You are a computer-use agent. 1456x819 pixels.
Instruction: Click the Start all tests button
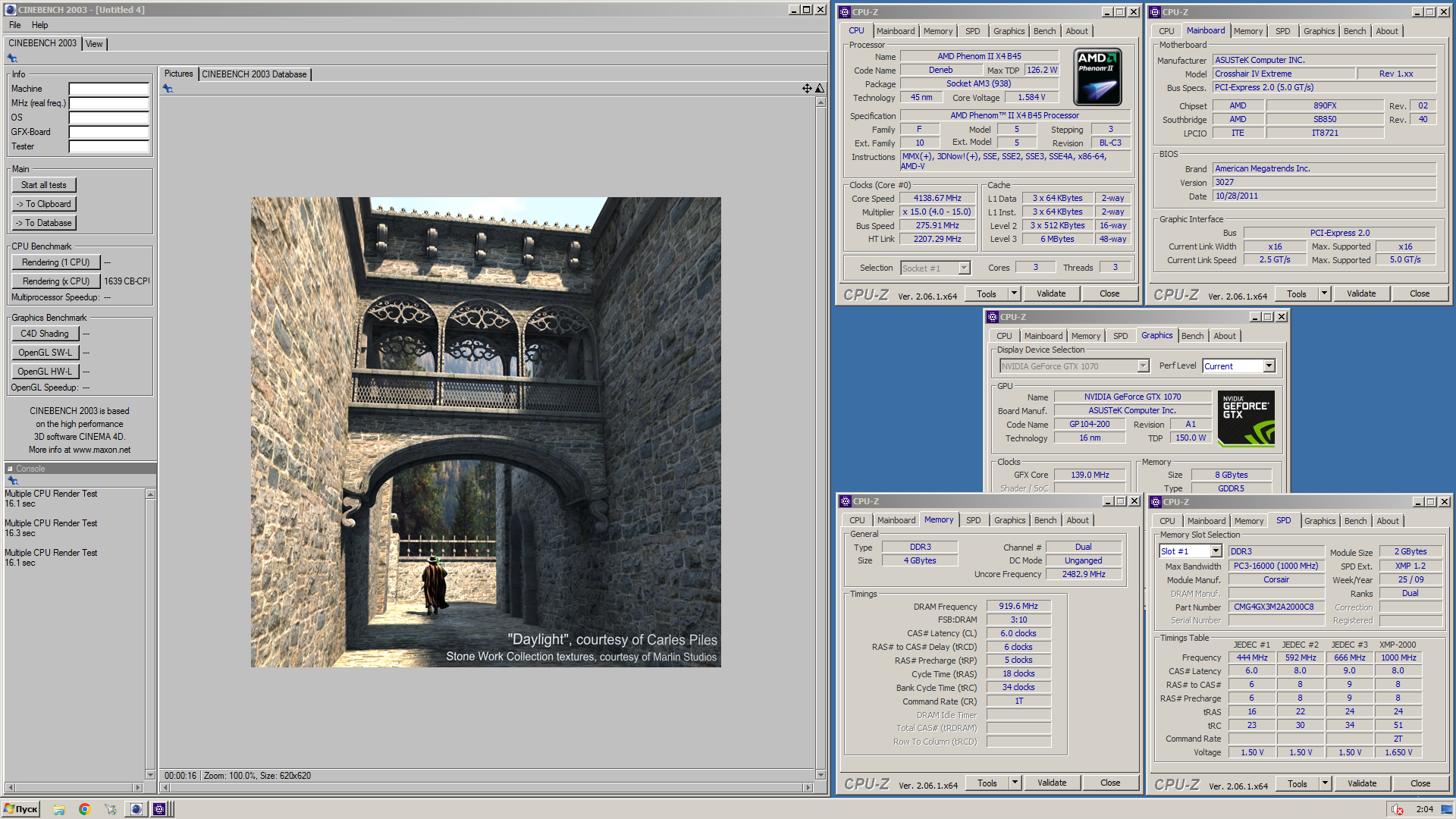pyautogui.click(x=44, y=185)
